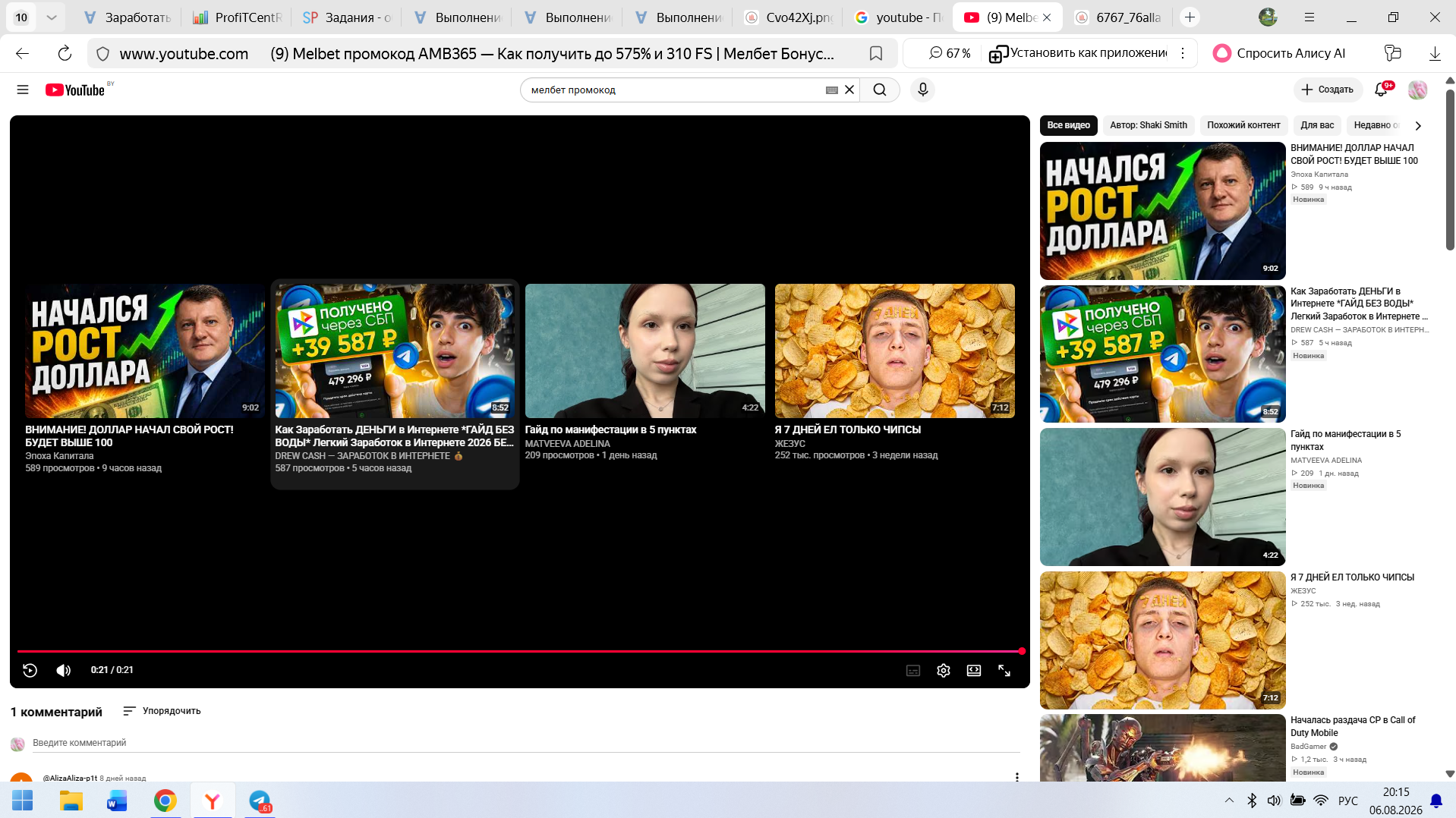Open sidebar channel MATVEEVA ADELINA

(1326, 461)
